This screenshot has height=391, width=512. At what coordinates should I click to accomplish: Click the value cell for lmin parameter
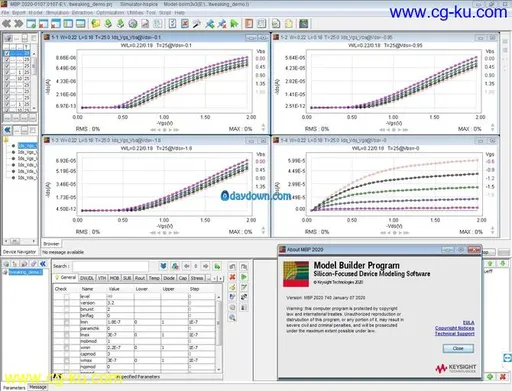120,322
